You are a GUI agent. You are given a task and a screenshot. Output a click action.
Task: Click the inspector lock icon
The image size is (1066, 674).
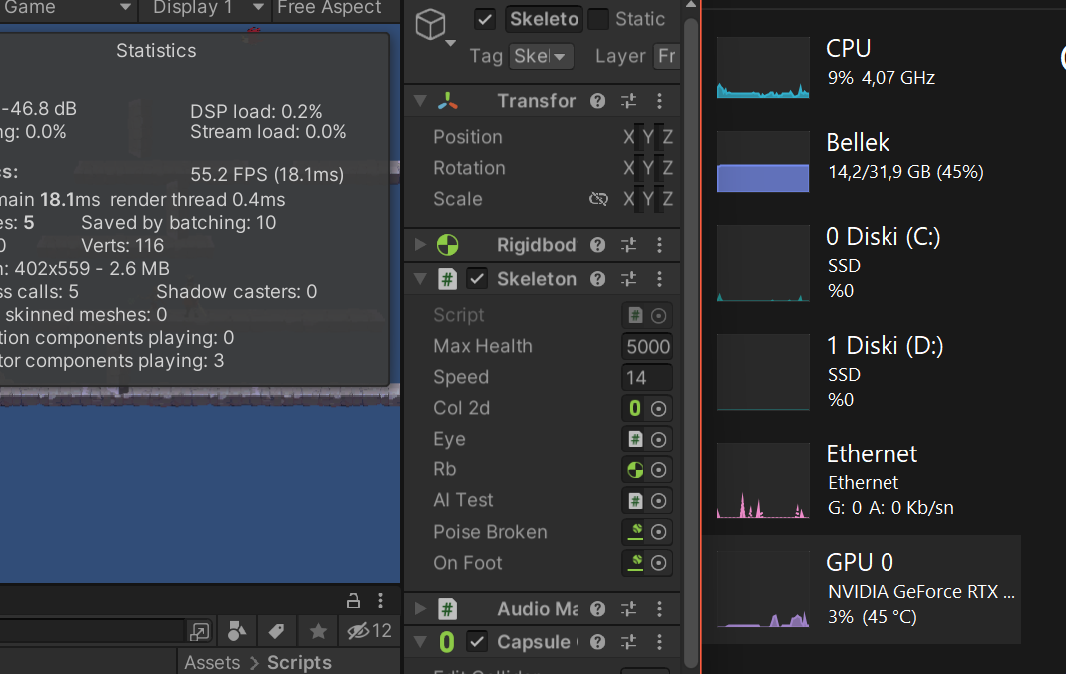[x=353, y=600]
